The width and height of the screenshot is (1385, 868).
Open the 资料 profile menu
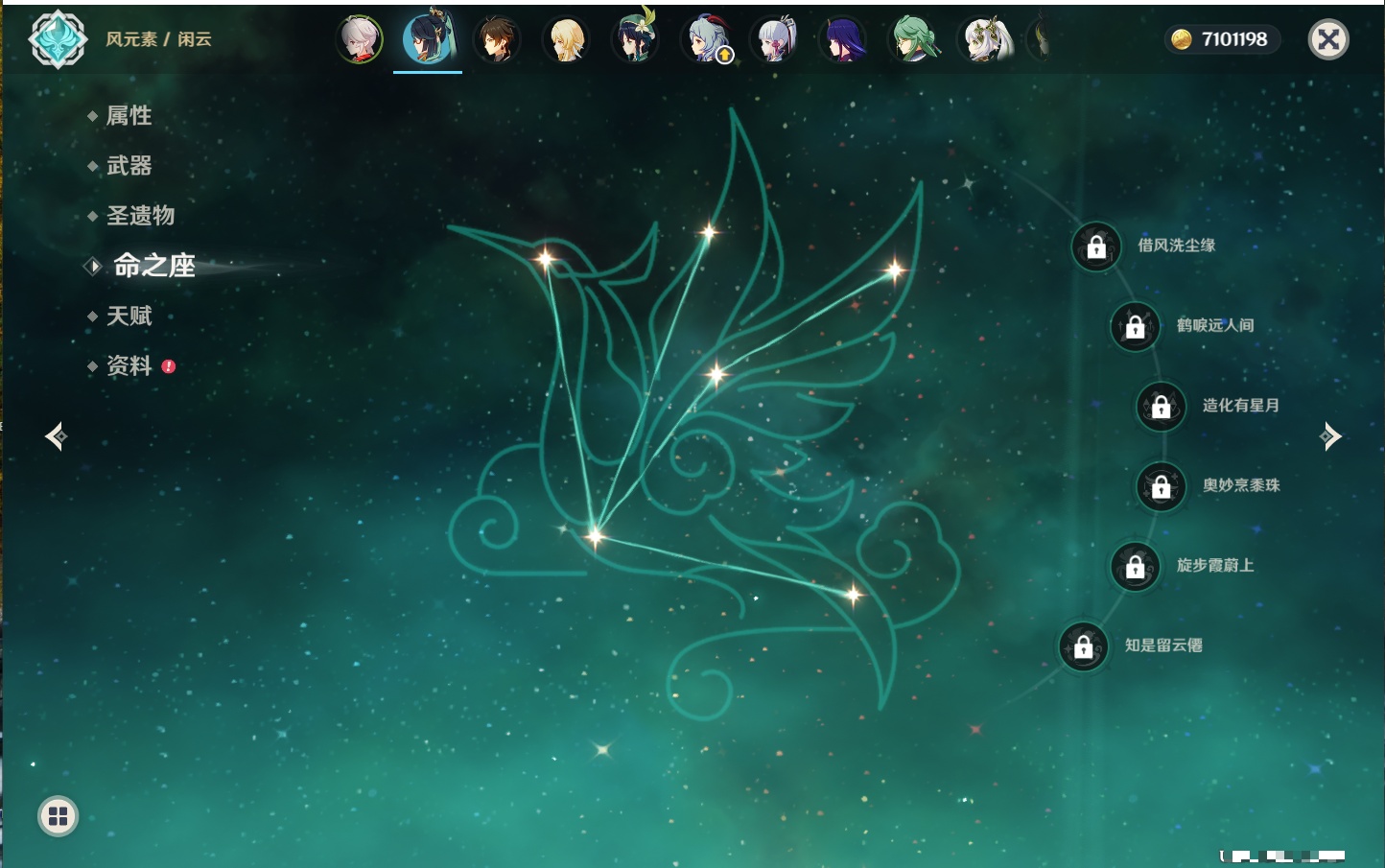[129, 365]
